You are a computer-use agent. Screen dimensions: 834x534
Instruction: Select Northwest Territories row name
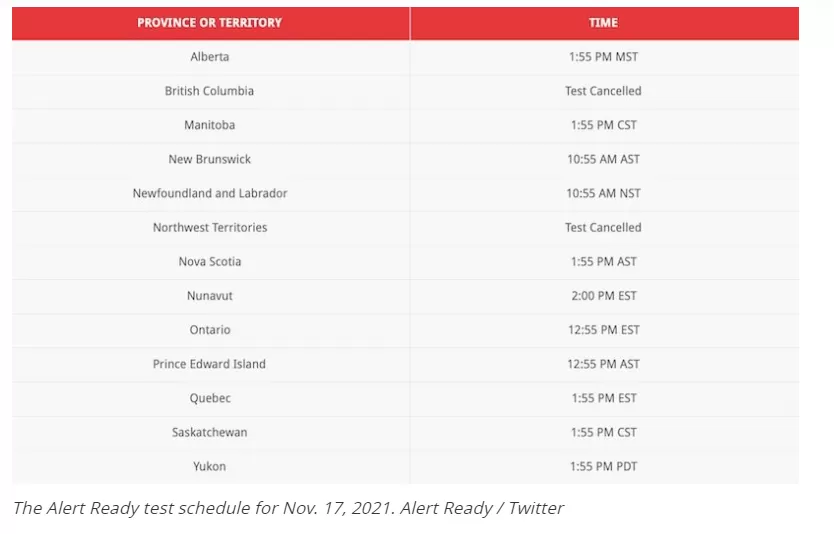pyautogui.click(x=210, y=227)
